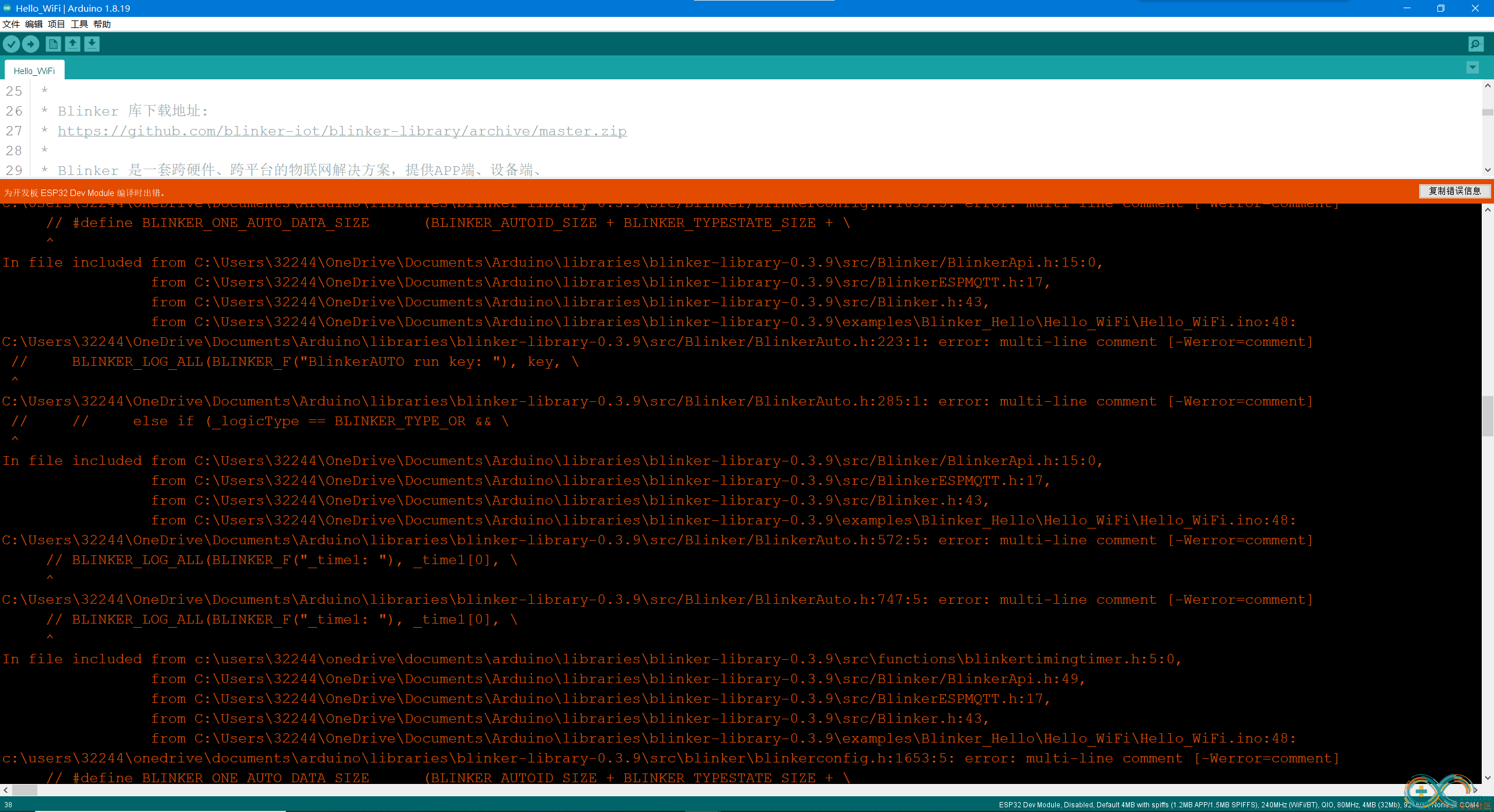Click the console scrollbar up arrow
The image size is (1494, 812).
click(1488, 210)
